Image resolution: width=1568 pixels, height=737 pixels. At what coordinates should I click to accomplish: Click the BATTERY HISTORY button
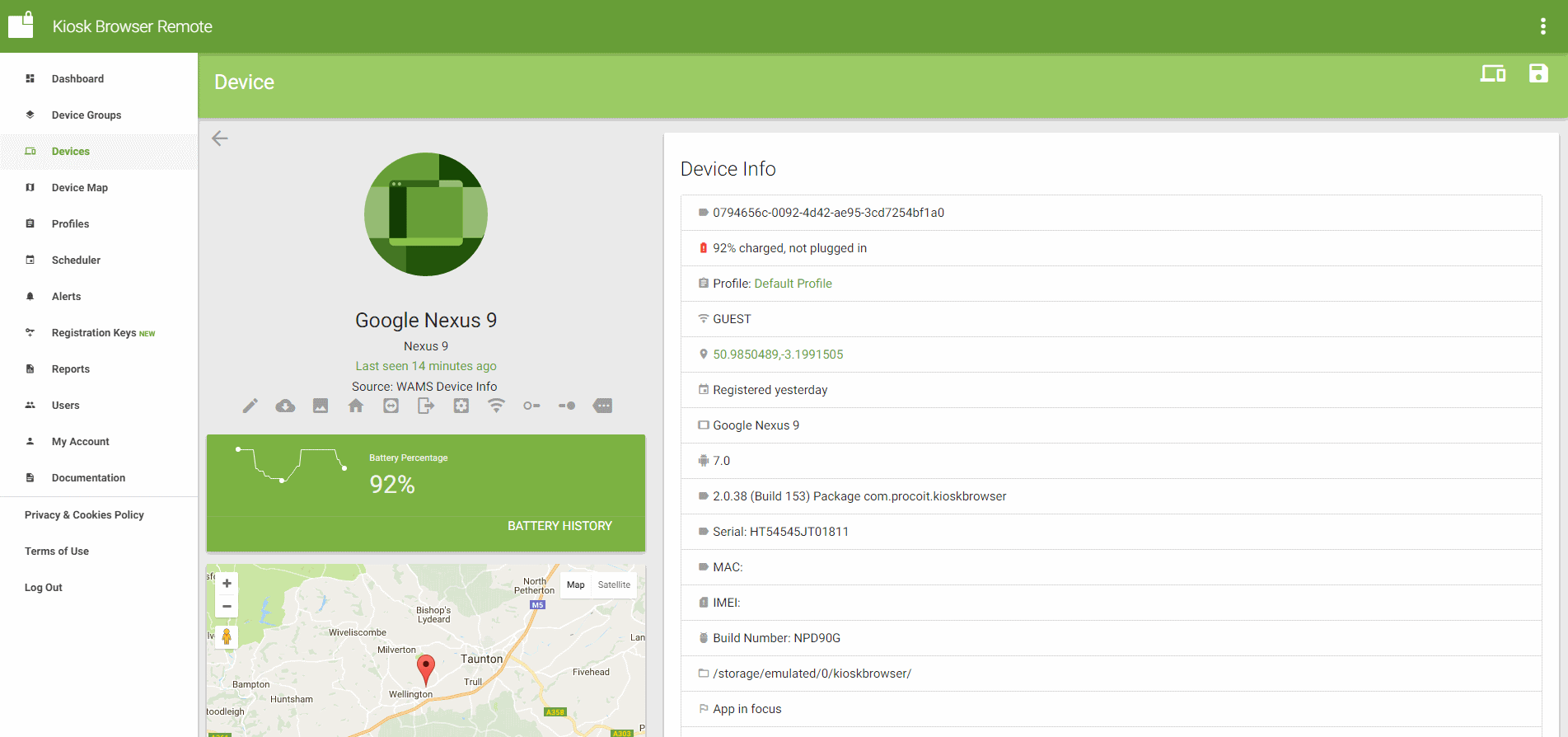[559, 526]
